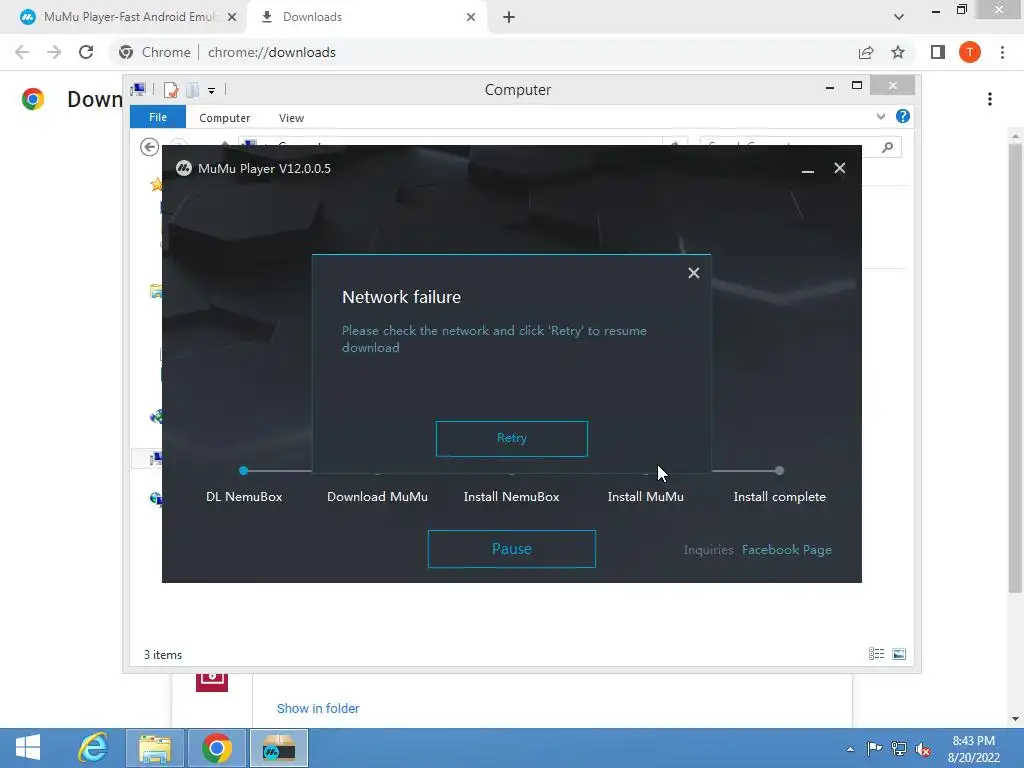This screenshot has width=1024, height=768.
Task: Click the New folder quick access icon
Action: (192, 89)
